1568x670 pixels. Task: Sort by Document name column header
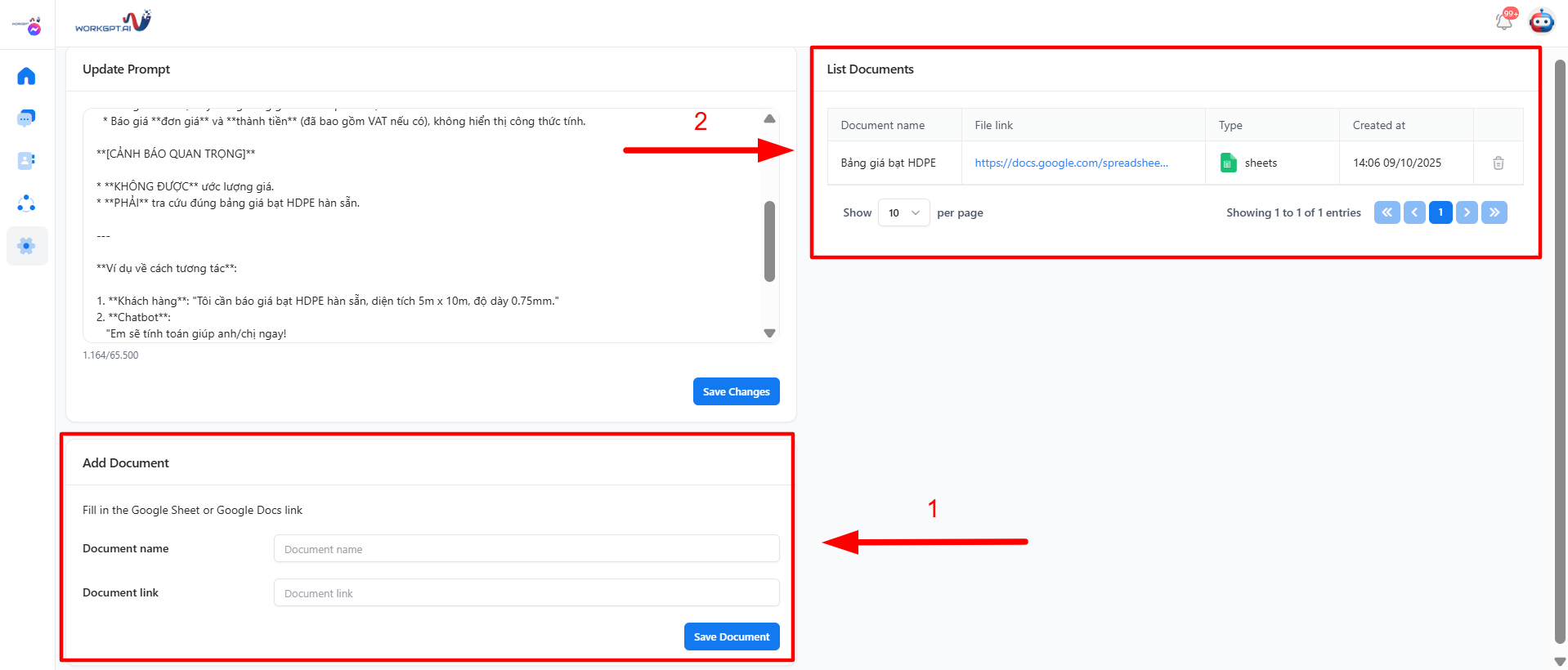pyautogui.click(x=883, y=124)
